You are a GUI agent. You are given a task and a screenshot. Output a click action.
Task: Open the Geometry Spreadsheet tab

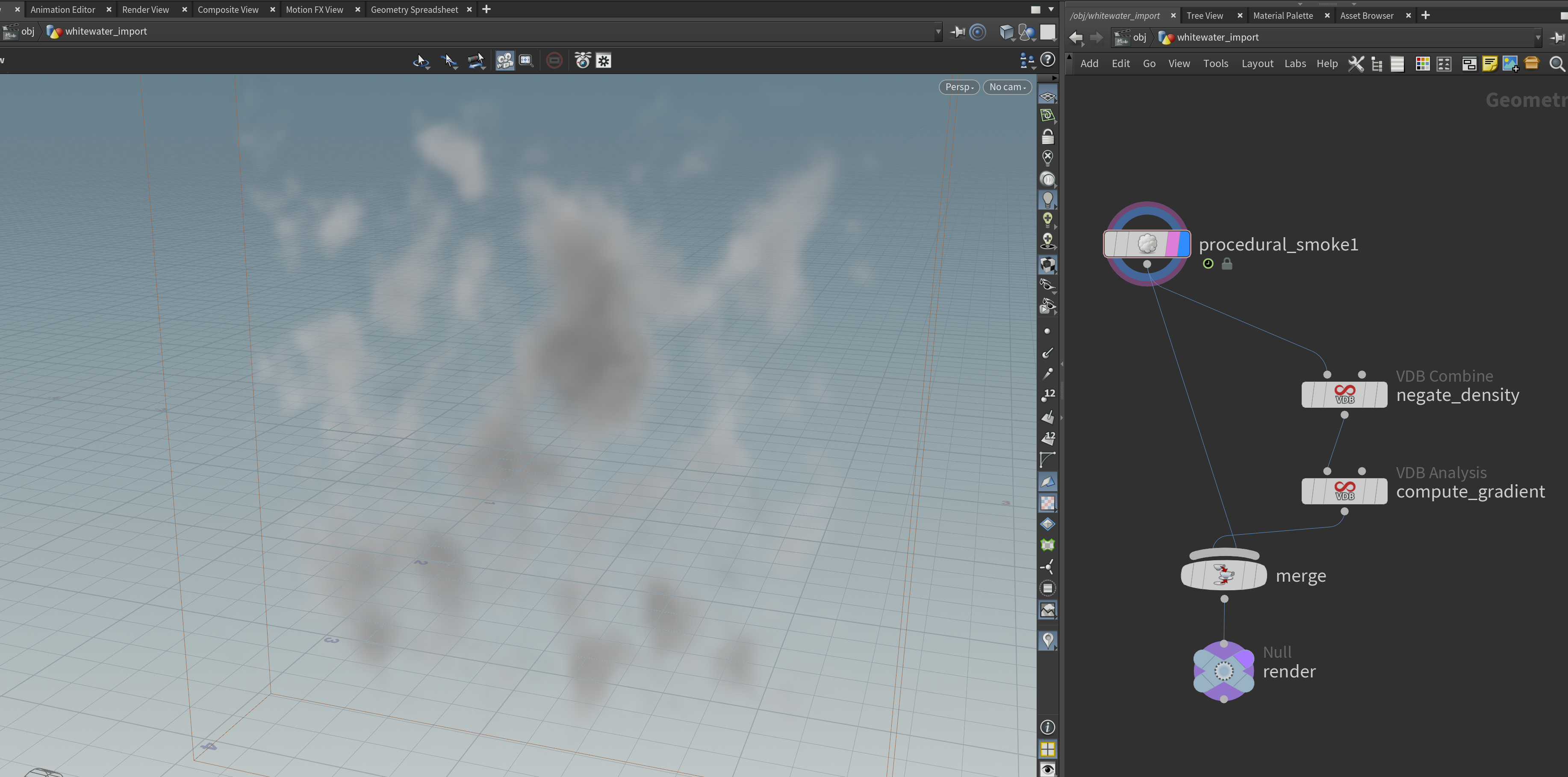tap(414, 10)
